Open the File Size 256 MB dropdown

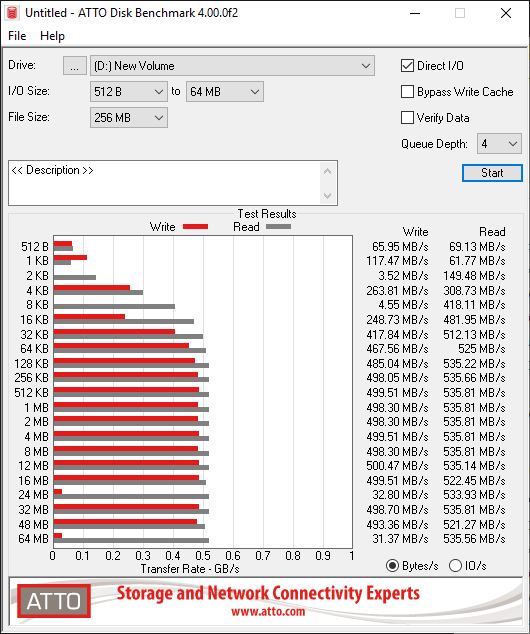click(129, 118)
